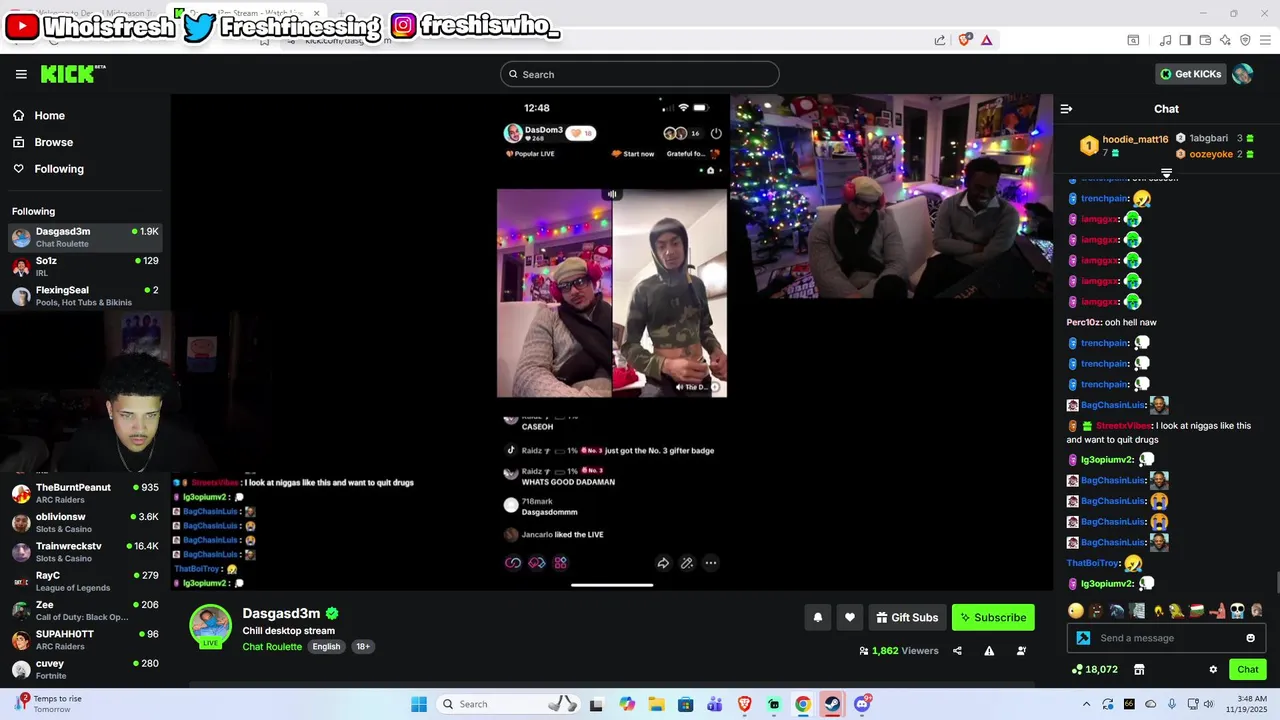The image size is (1280, 720).
Task: Open Trainwreckstv recommended channel
Action: click(x=85, y=552)
